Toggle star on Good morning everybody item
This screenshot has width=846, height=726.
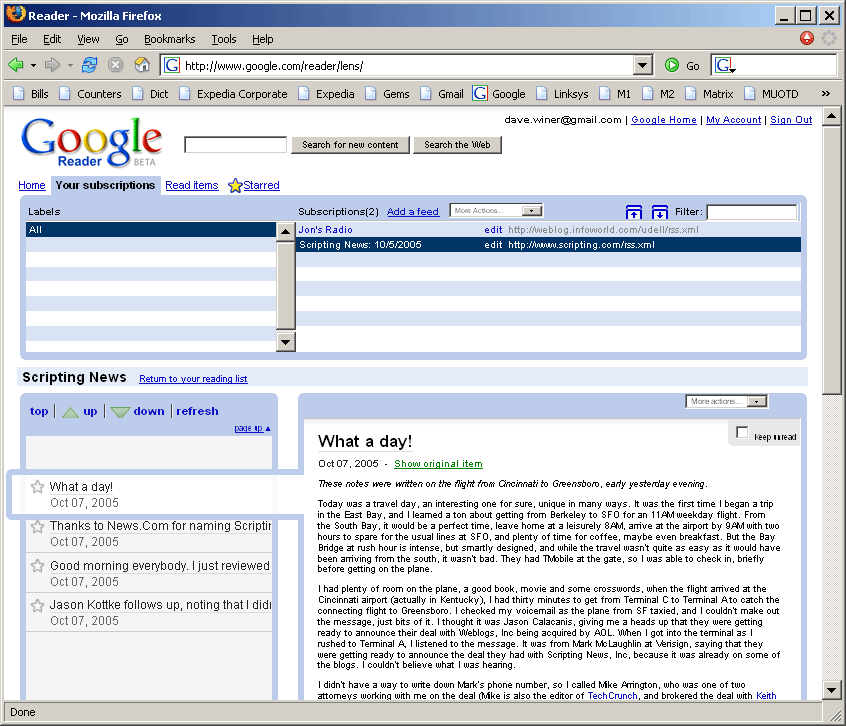38,566
